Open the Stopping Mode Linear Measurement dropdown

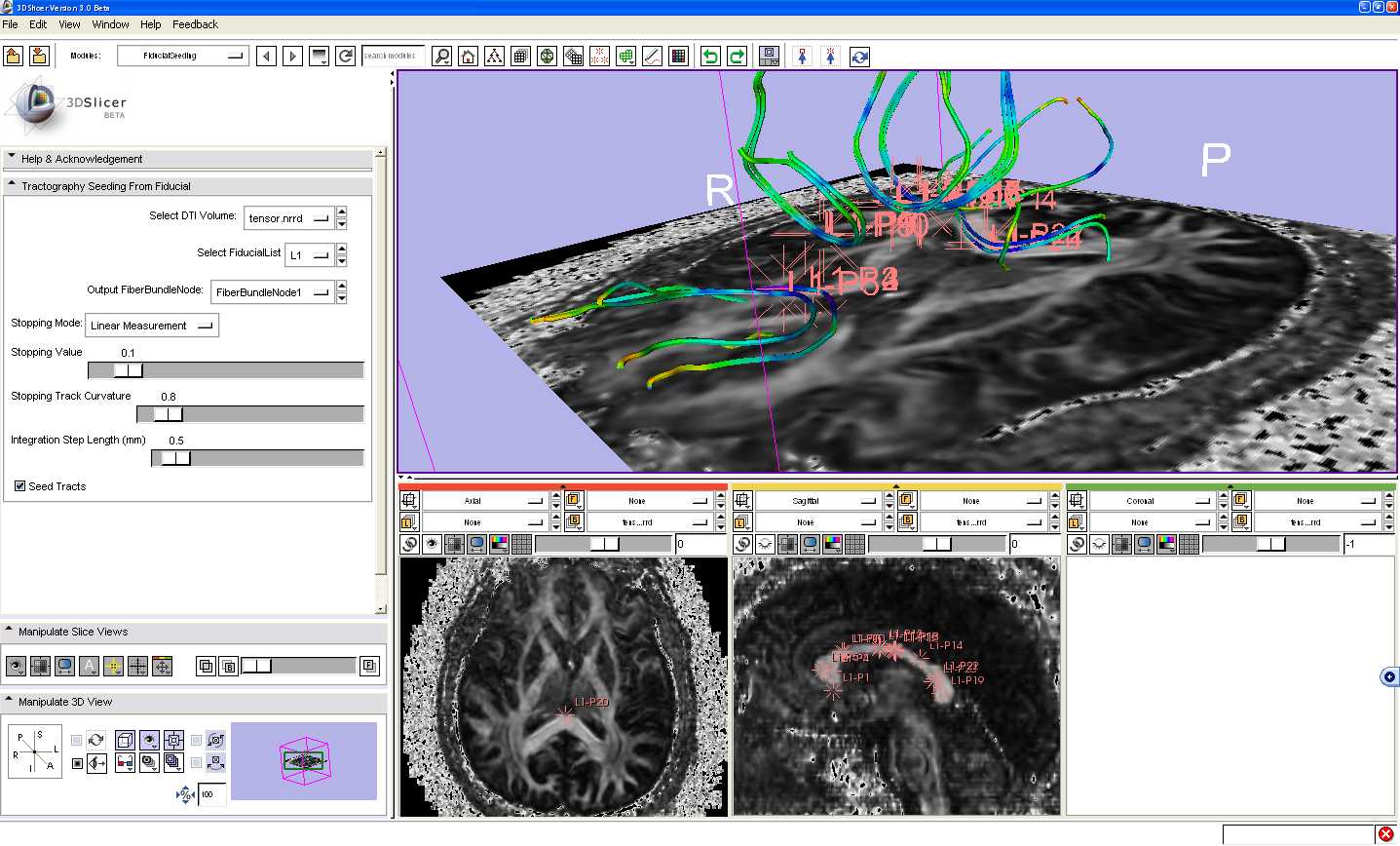(152, 326)
